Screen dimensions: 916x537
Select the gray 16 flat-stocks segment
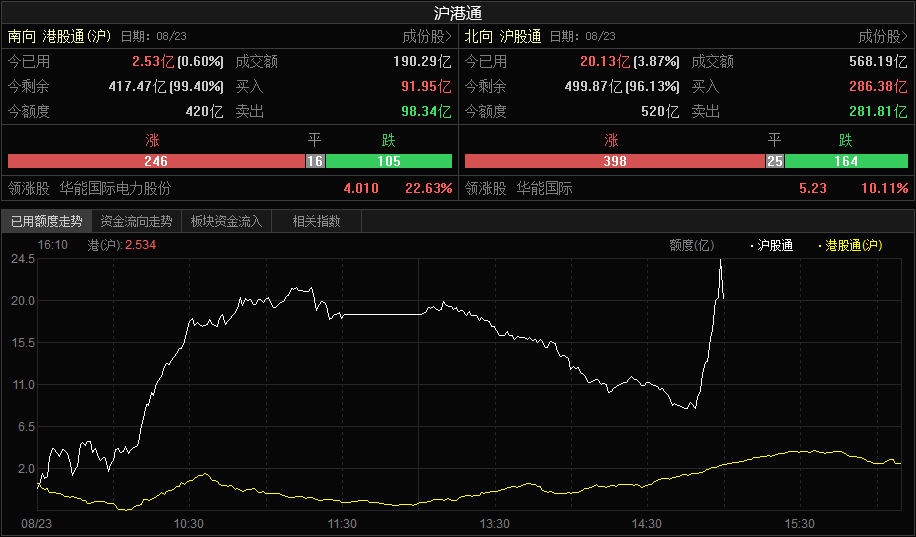pyautogui.click(x=315, y=161)
